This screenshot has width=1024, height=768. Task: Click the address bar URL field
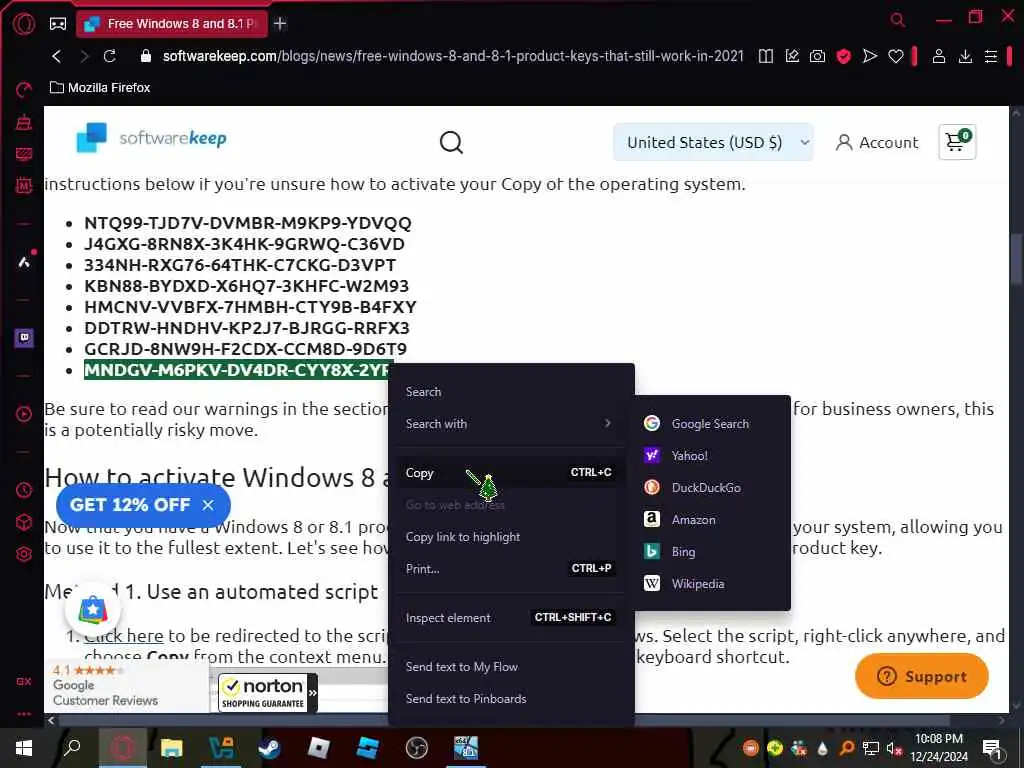453,56
